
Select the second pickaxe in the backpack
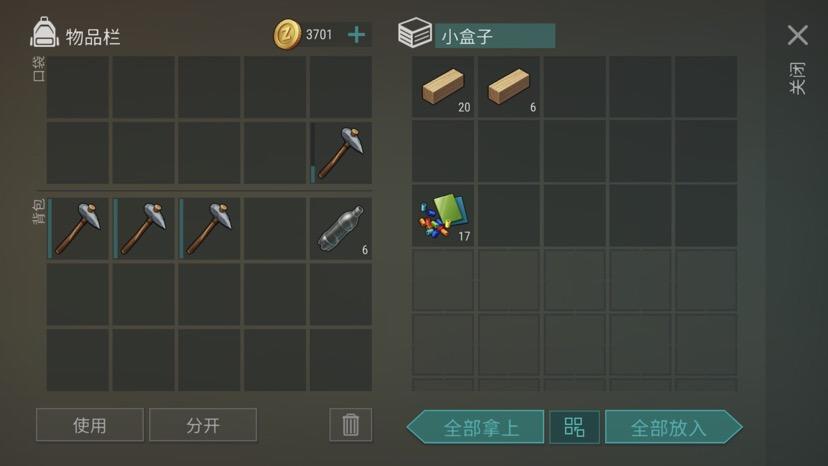point(144,229)
